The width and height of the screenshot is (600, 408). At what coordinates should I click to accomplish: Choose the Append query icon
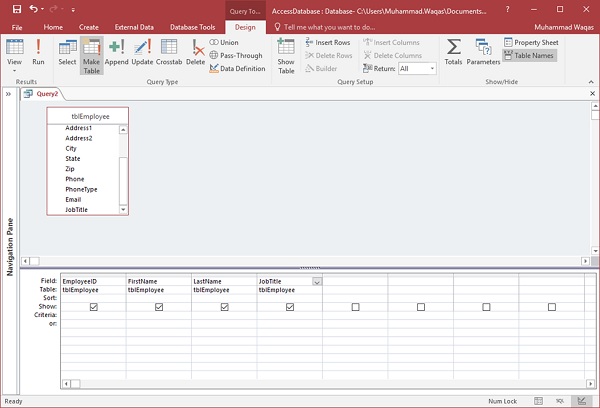[x=117, y=51]
